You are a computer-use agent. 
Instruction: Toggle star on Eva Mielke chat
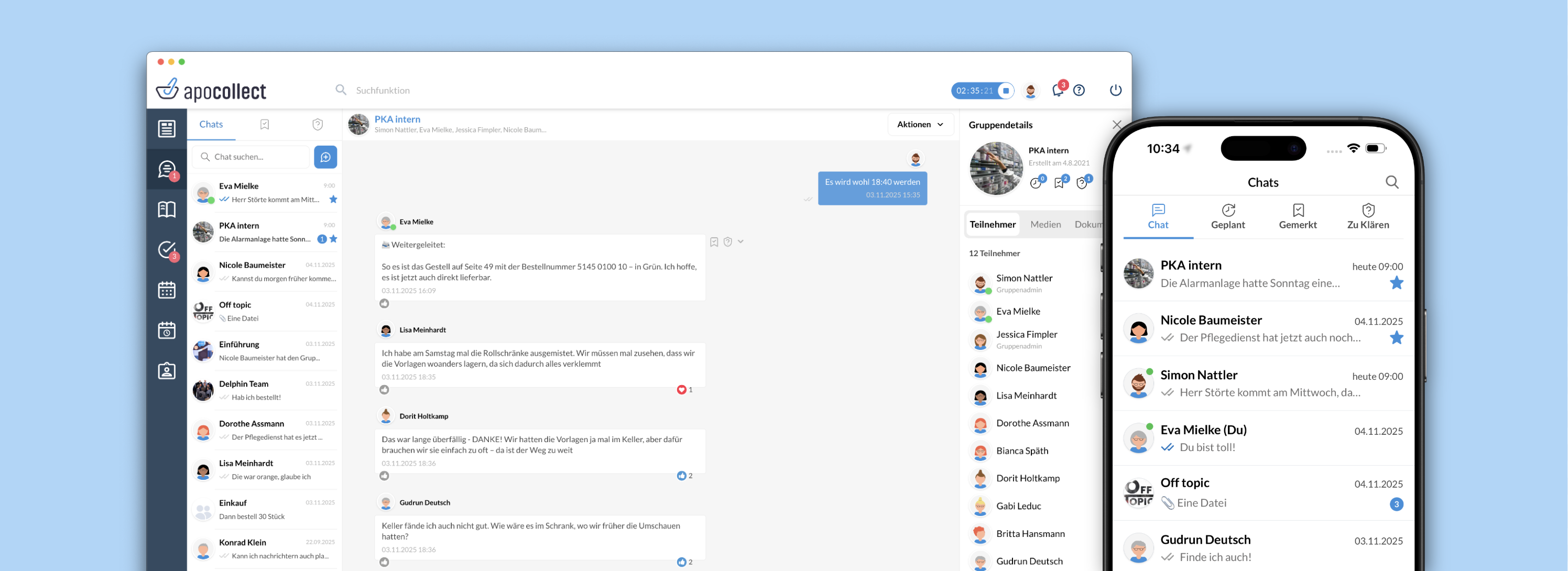point(333,200)
